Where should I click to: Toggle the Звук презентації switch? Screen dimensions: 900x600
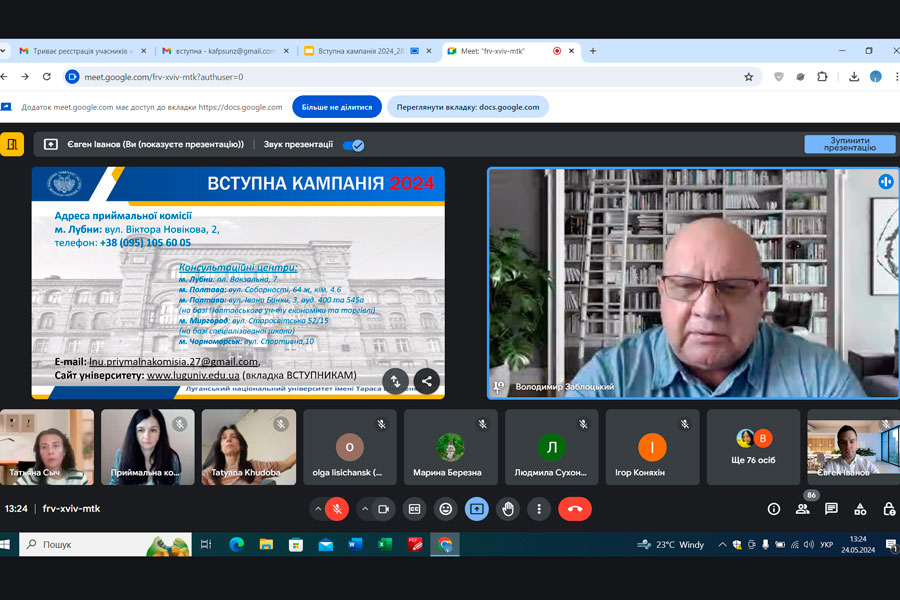[x=353, y=145]
